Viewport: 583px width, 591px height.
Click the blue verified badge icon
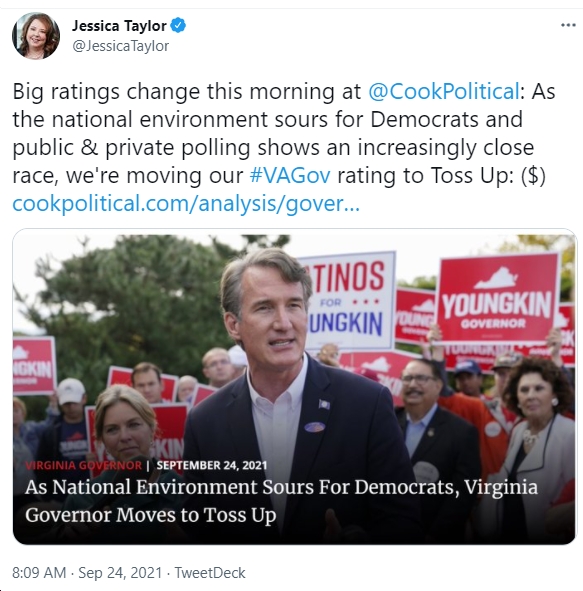178,25
